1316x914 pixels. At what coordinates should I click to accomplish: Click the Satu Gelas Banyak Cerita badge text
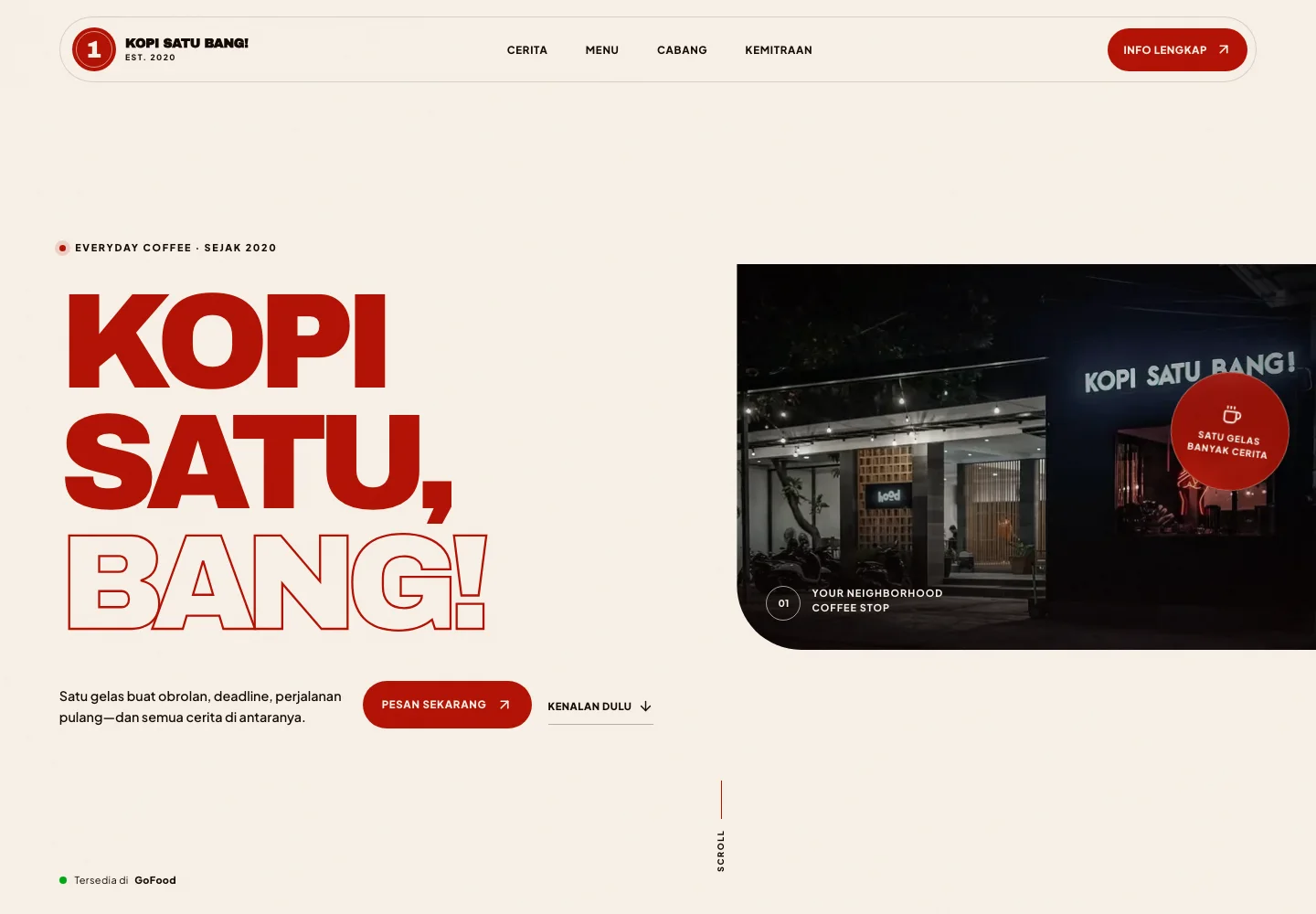pyautogui.click(x=1227, y=444)
